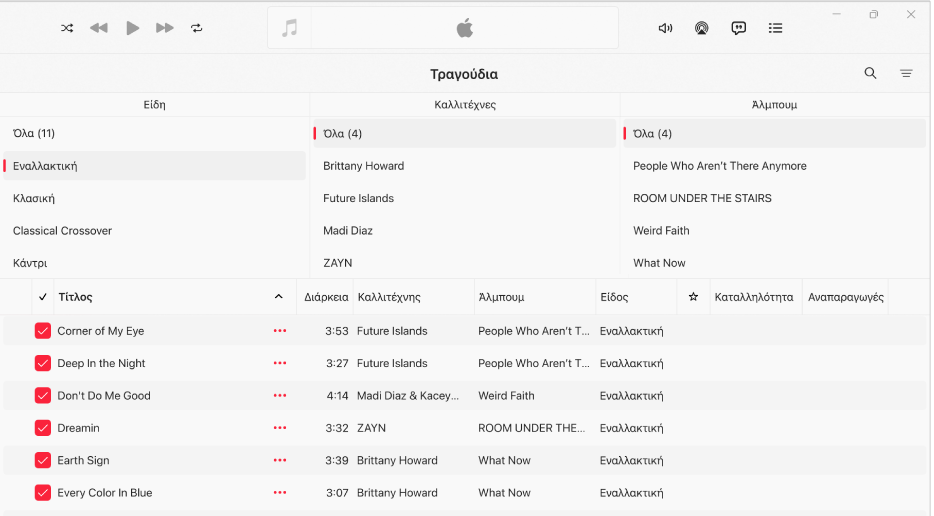This screenshot has height=516, width=934.
Task: Open more options for Deep In the Night
Action: coord(280,363)
